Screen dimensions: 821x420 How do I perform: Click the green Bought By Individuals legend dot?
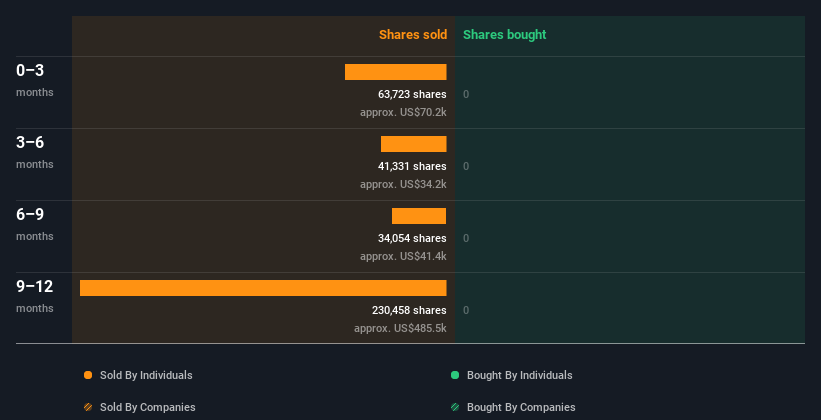pyautogui.click(x=455, y=375)
